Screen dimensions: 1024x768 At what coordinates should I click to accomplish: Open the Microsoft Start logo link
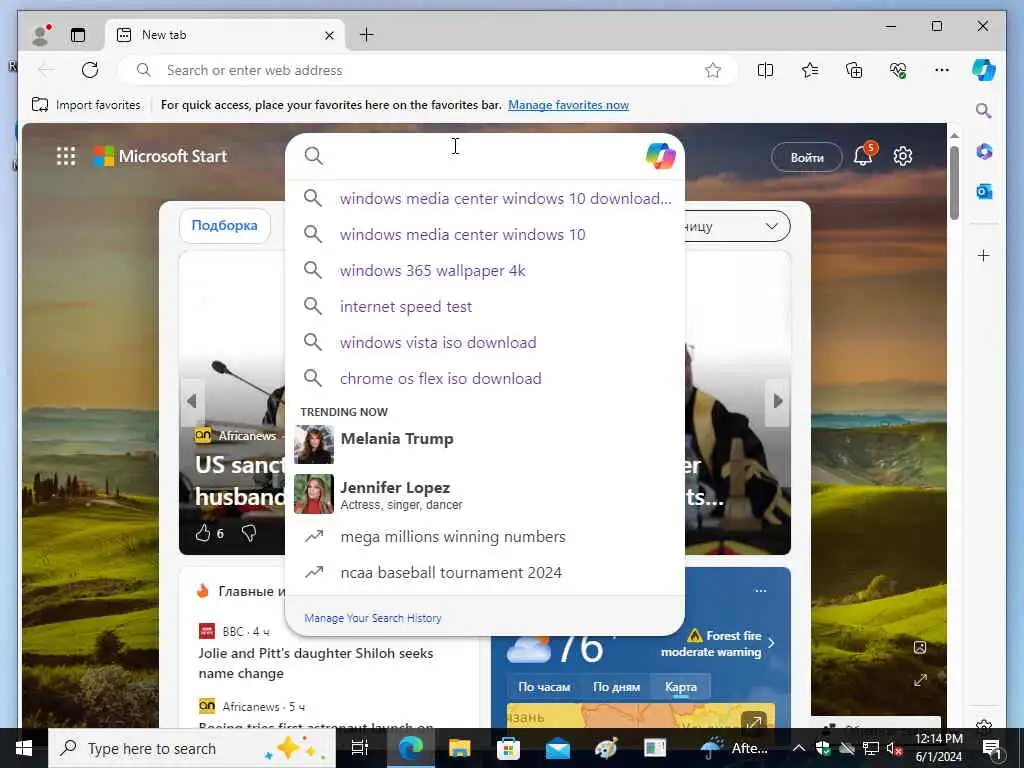[x=160, y=156]
